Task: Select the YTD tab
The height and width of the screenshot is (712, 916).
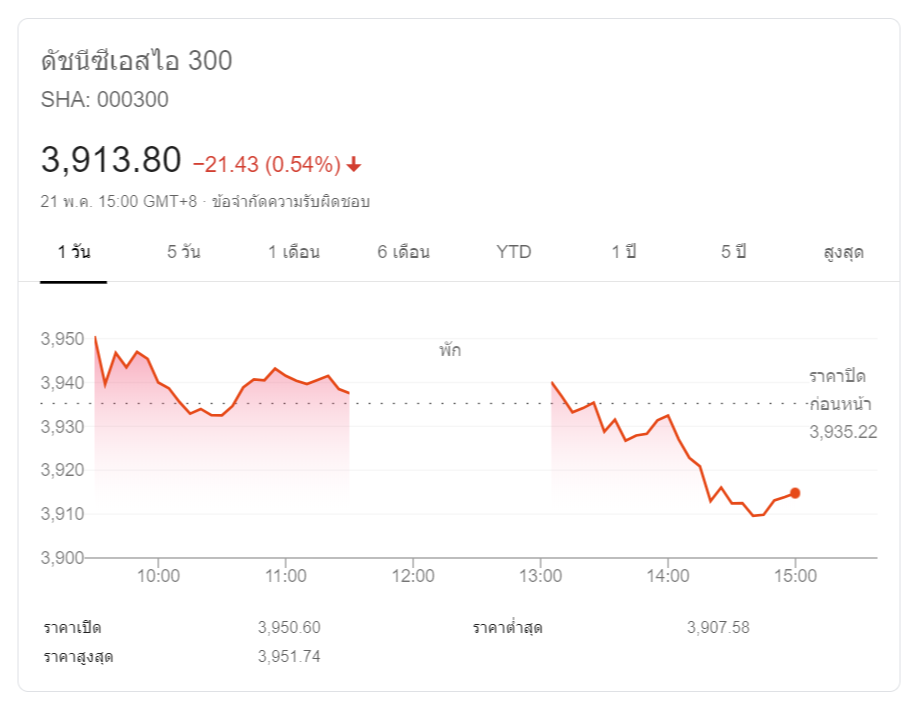Action: (x=514, y=252)
